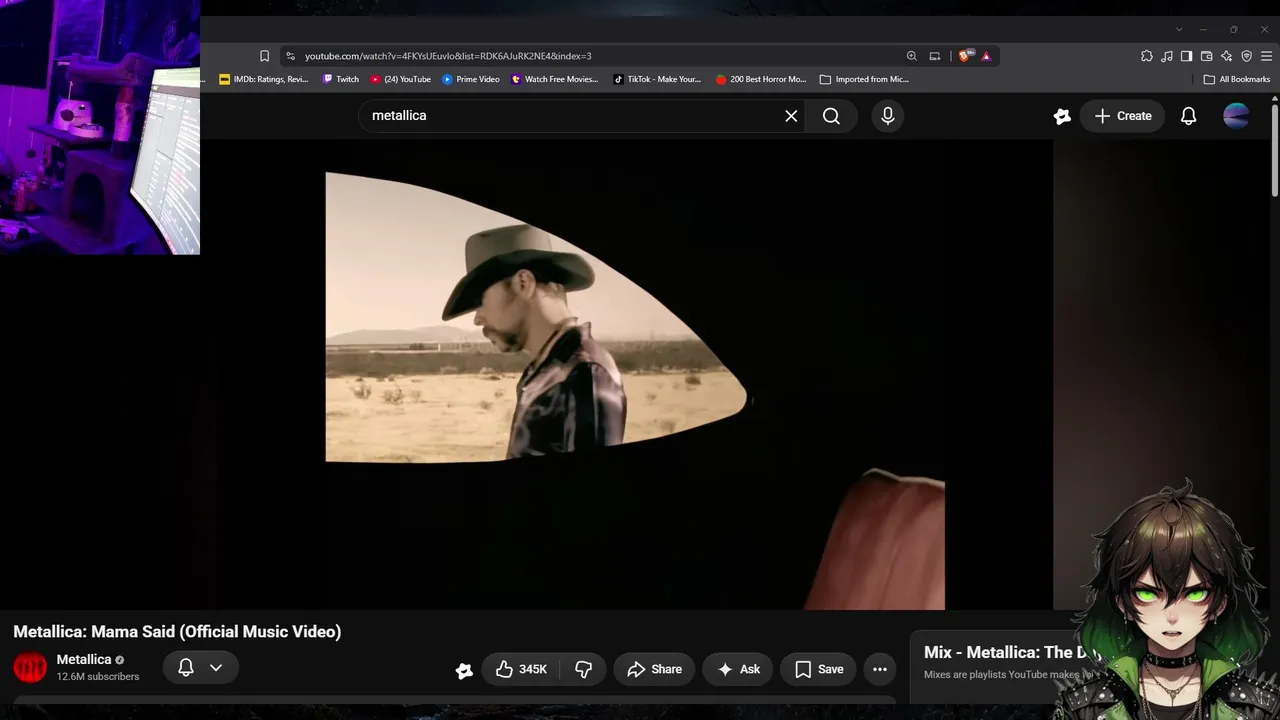The height and width of the screenshot is (720, 1280).
Task: Open the browser extensions puzzle icon
Action: (x=1147, y=56)
